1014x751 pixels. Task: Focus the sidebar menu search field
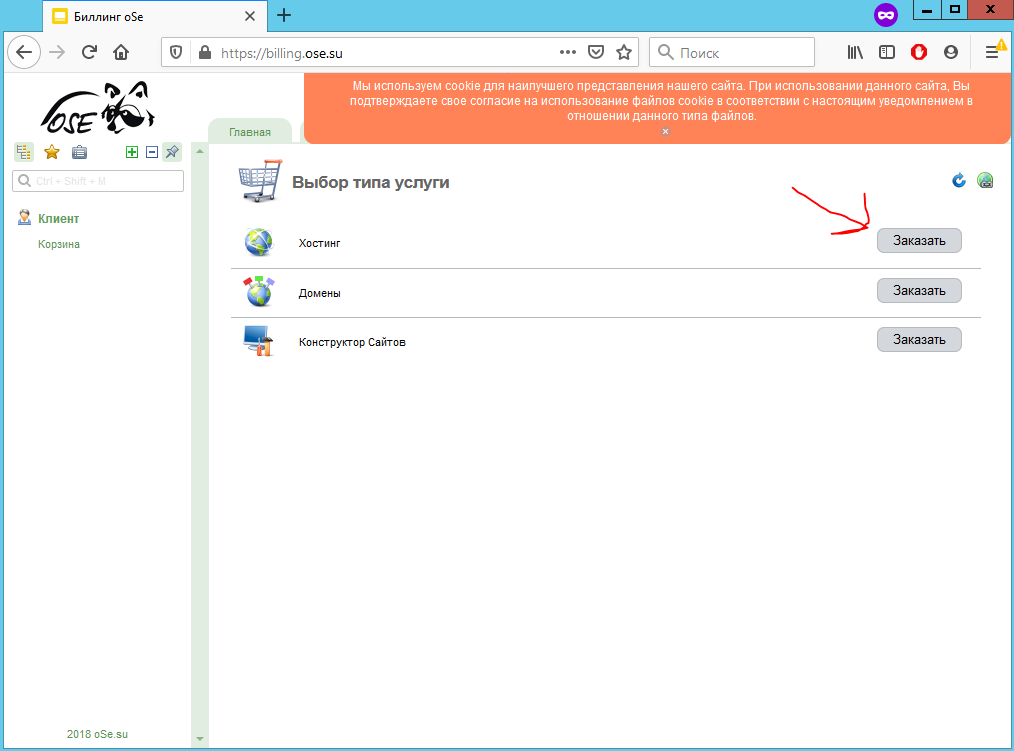coord(98,181)
